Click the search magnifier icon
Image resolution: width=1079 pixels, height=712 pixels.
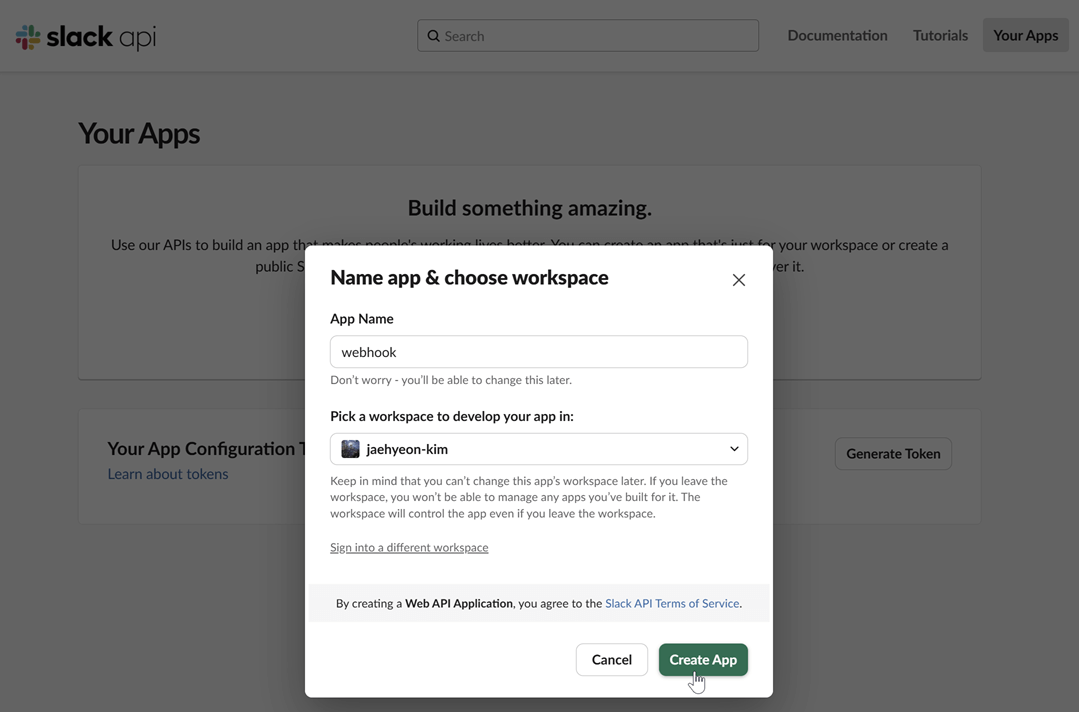tap(434, 35)
